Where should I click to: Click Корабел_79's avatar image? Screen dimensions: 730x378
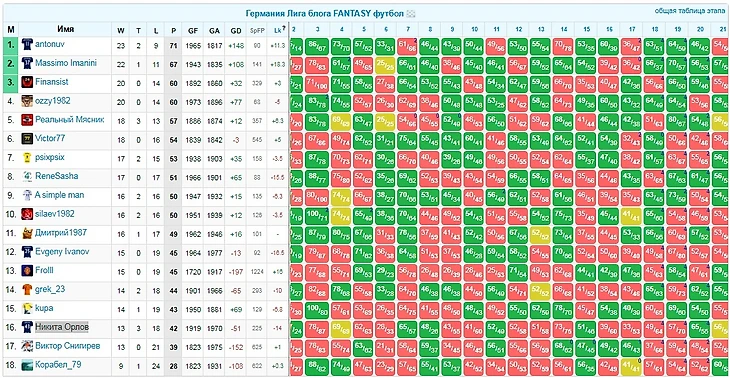(27, 365)
